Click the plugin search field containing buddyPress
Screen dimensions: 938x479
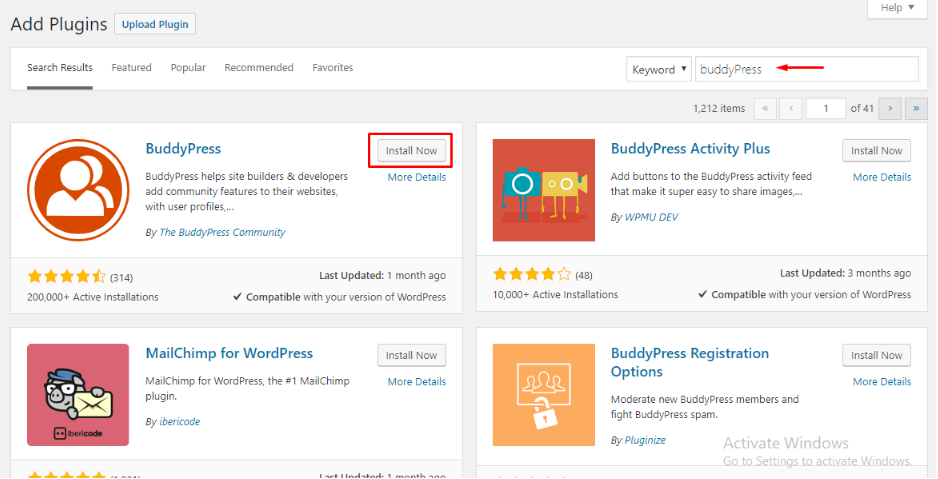tap(806, 69)
